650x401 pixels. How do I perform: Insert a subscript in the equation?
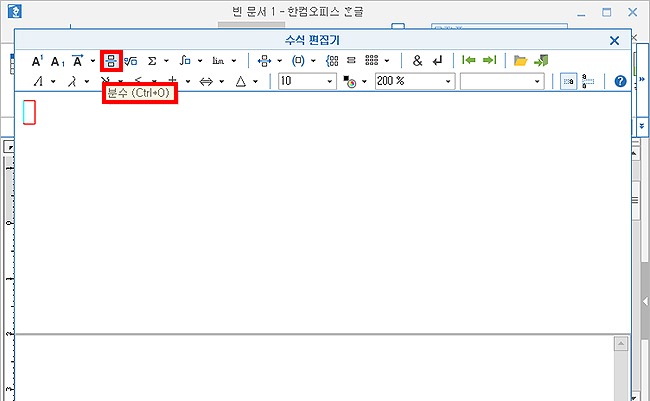coord(57,62)
